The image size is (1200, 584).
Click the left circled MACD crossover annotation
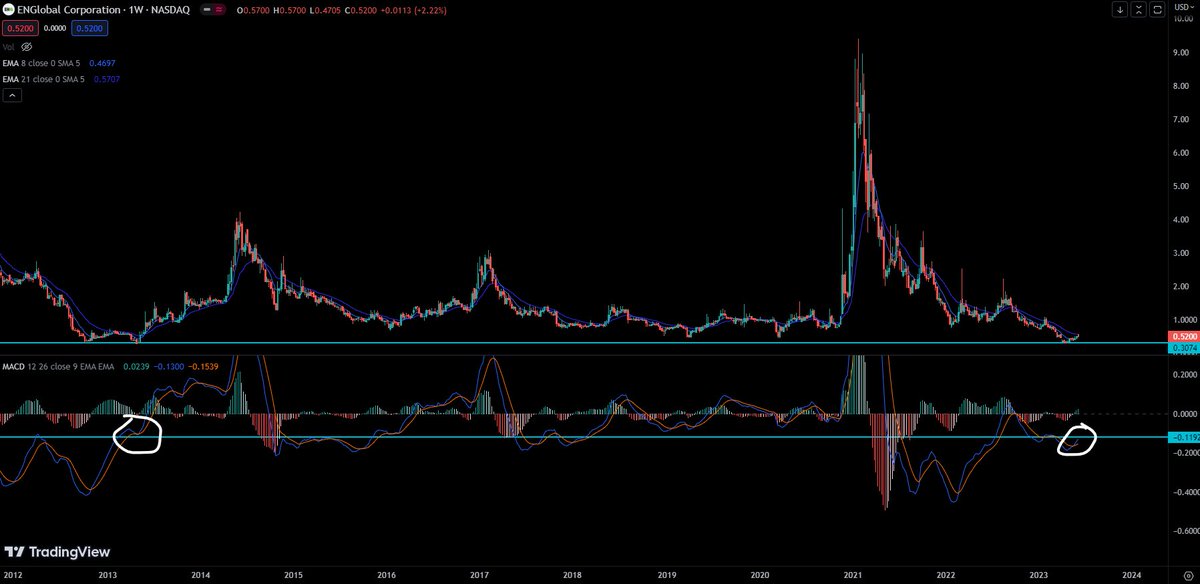click(x=138, y=433)
